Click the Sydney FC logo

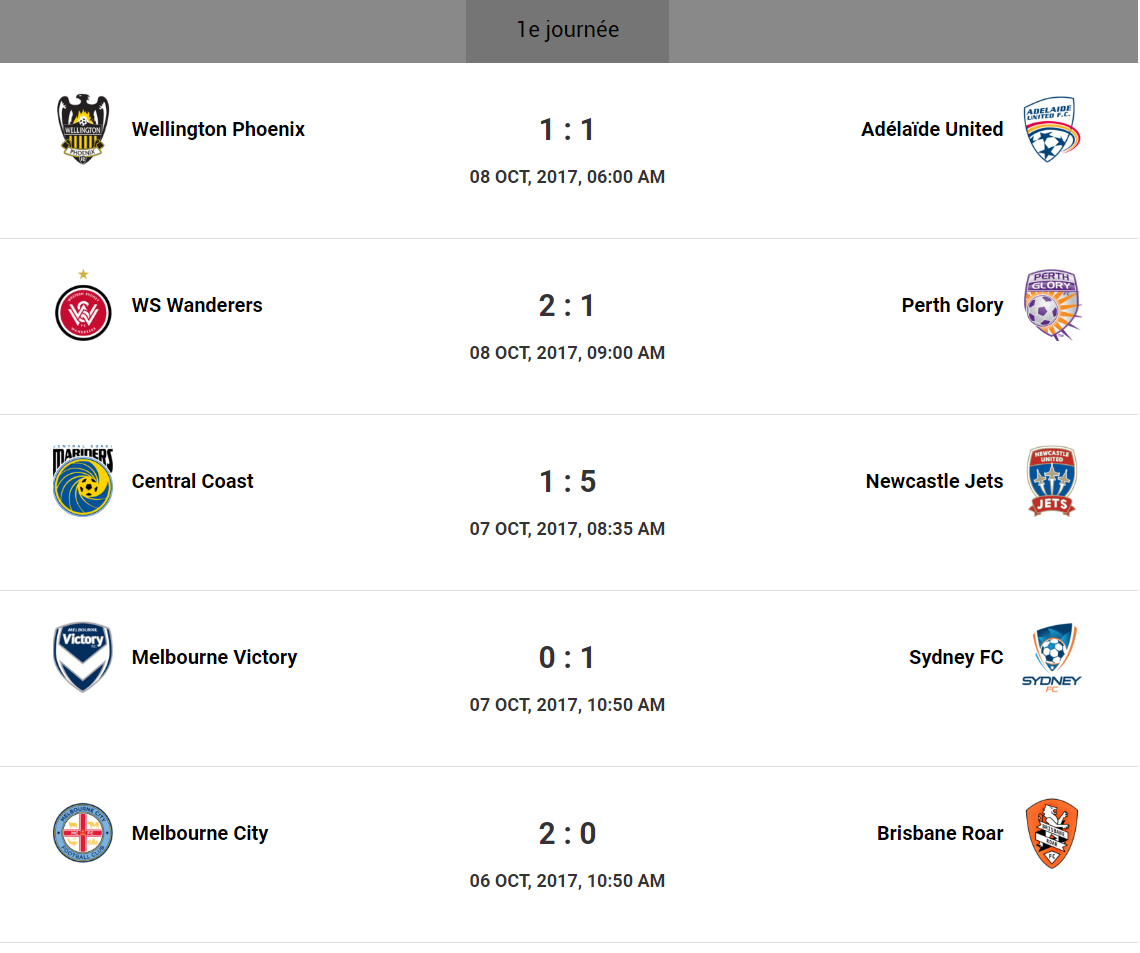click(x=1052, y=657)
